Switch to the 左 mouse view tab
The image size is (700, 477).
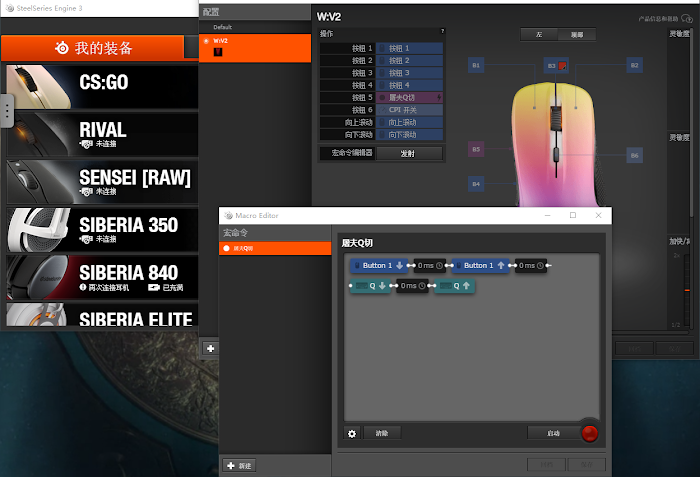point(539,35)
